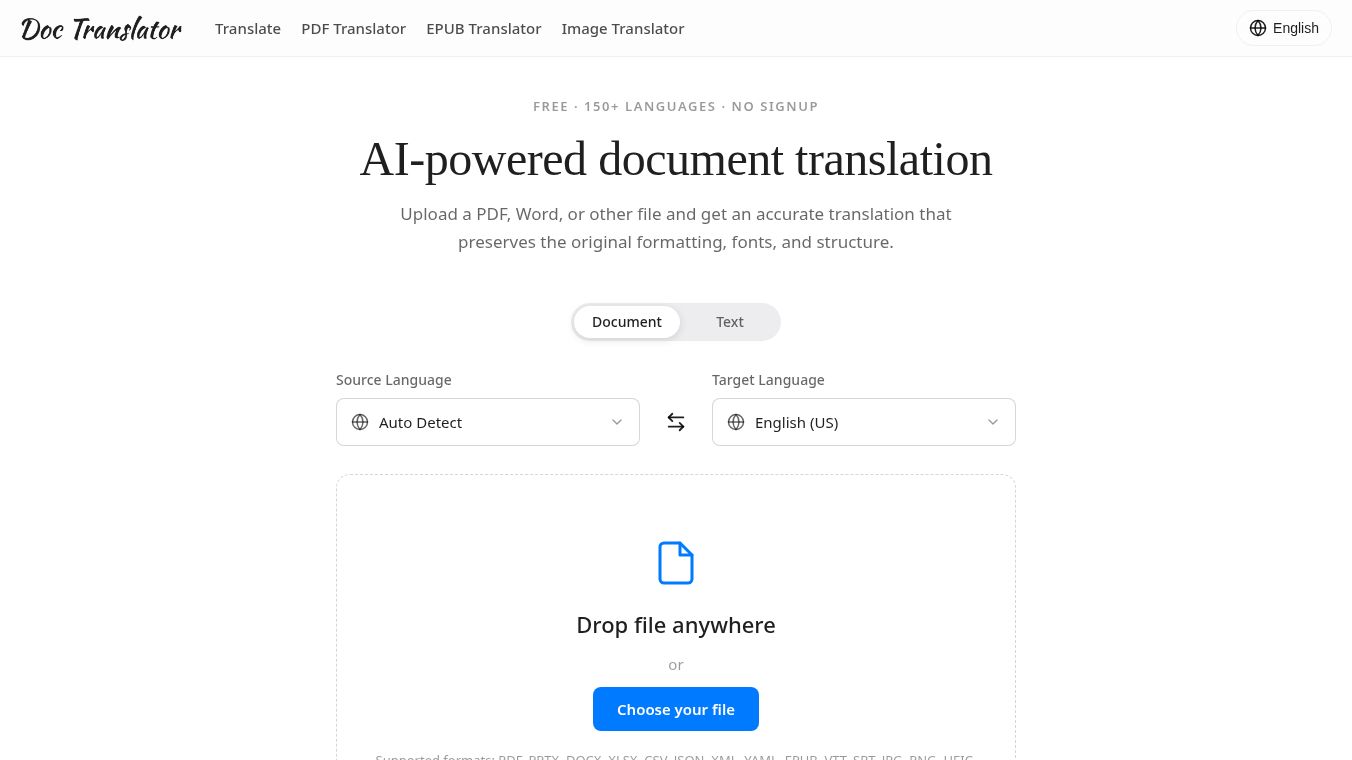Click the Choose your file button

[x=676, y=709]
